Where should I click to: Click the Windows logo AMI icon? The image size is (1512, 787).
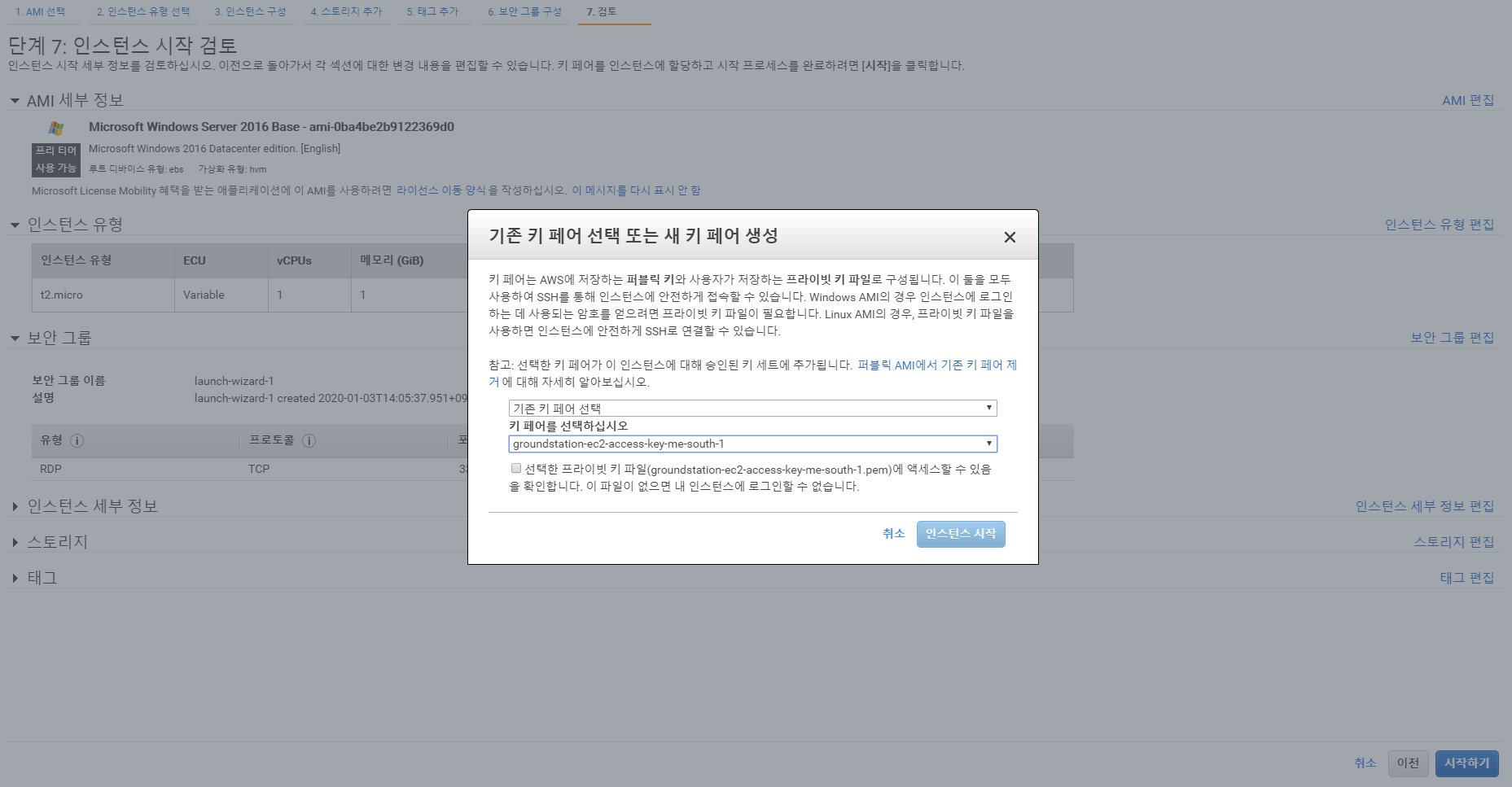click(55, 128)
